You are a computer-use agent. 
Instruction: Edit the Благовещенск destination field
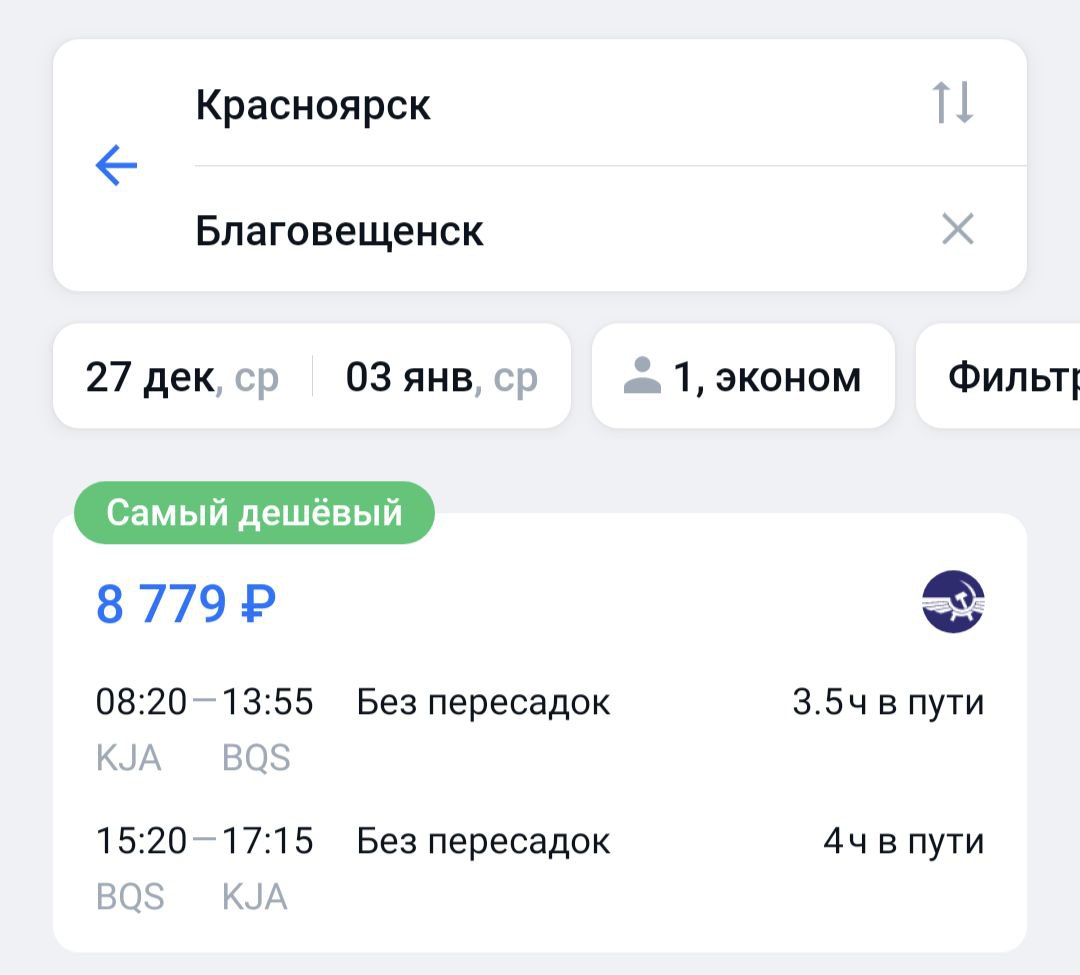[x=339, y=231]
